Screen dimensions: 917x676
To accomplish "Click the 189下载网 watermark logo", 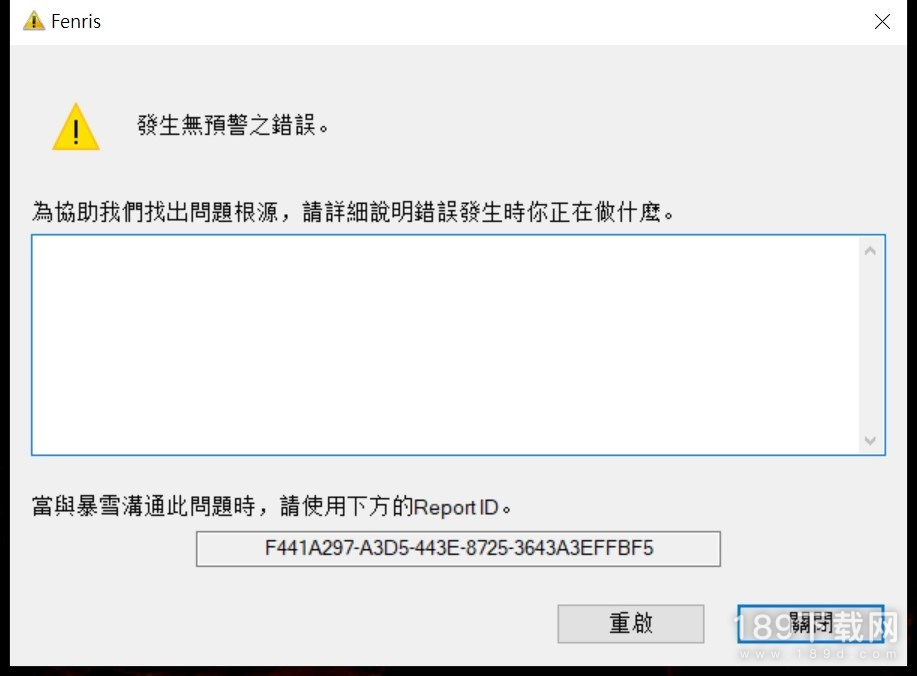I will coord(816,627).
